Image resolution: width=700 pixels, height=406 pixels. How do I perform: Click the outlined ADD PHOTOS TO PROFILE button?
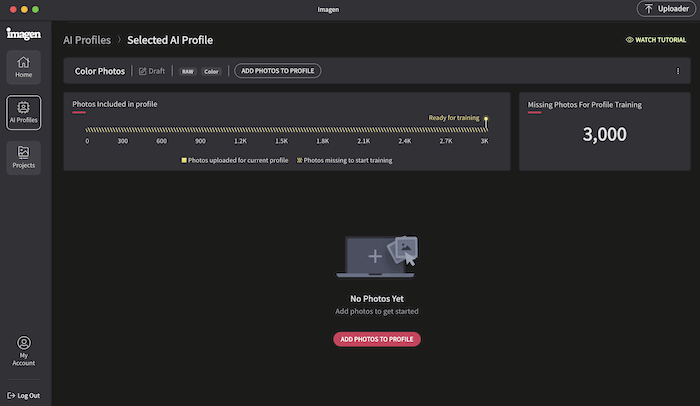(278, 71)
